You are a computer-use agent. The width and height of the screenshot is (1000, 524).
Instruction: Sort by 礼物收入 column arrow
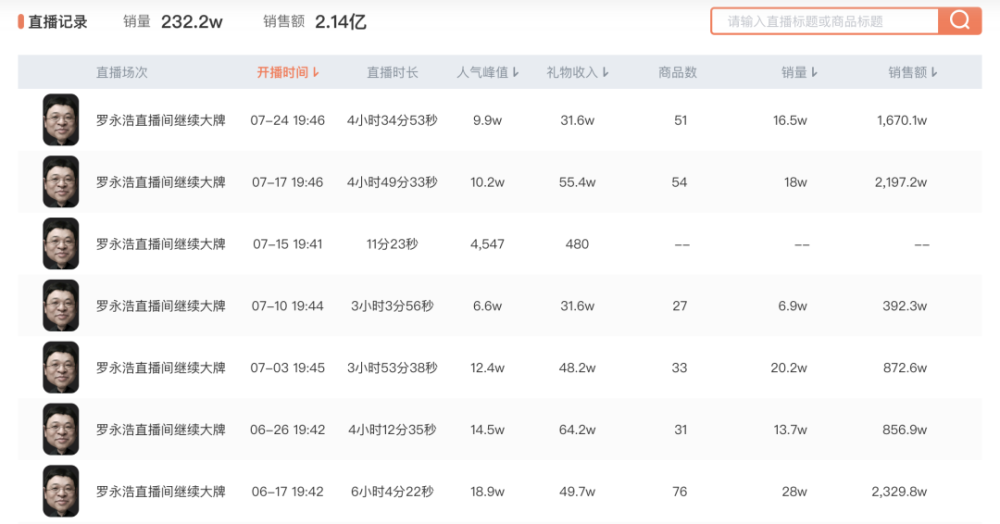[606, 73]
